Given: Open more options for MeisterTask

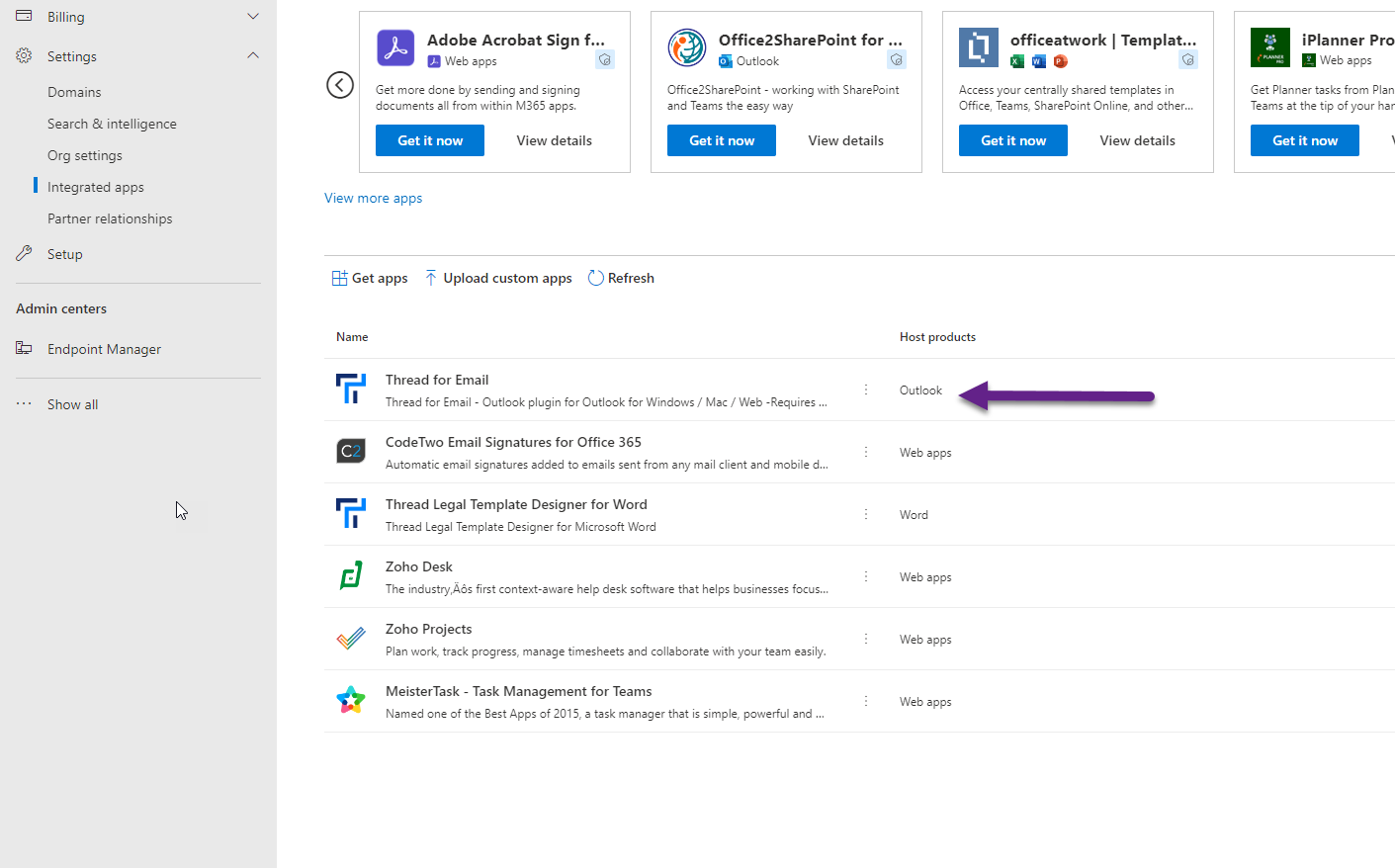Looking at the screenshot, I should point(866,701).
